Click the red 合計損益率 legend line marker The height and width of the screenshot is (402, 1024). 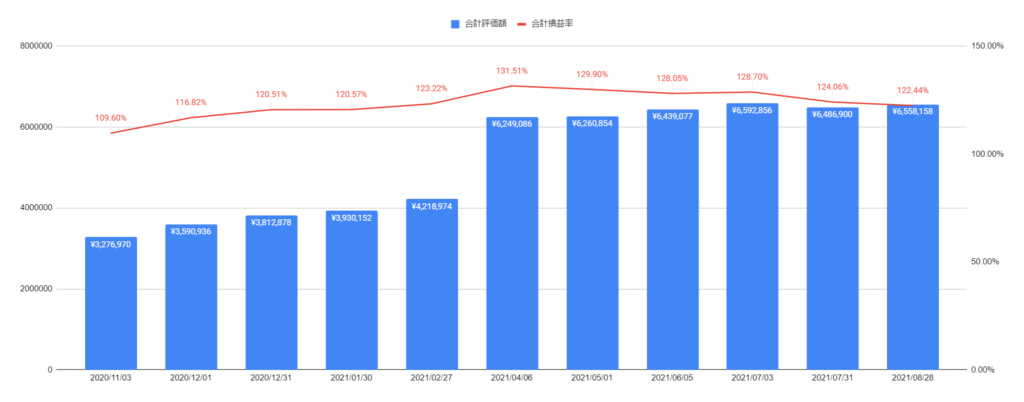(524, 23)
